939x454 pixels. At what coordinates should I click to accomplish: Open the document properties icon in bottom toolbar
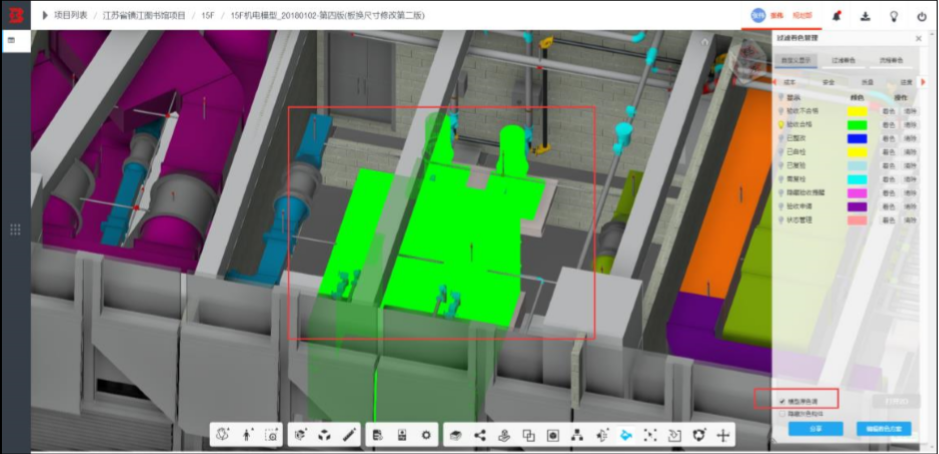click(378, 435)
